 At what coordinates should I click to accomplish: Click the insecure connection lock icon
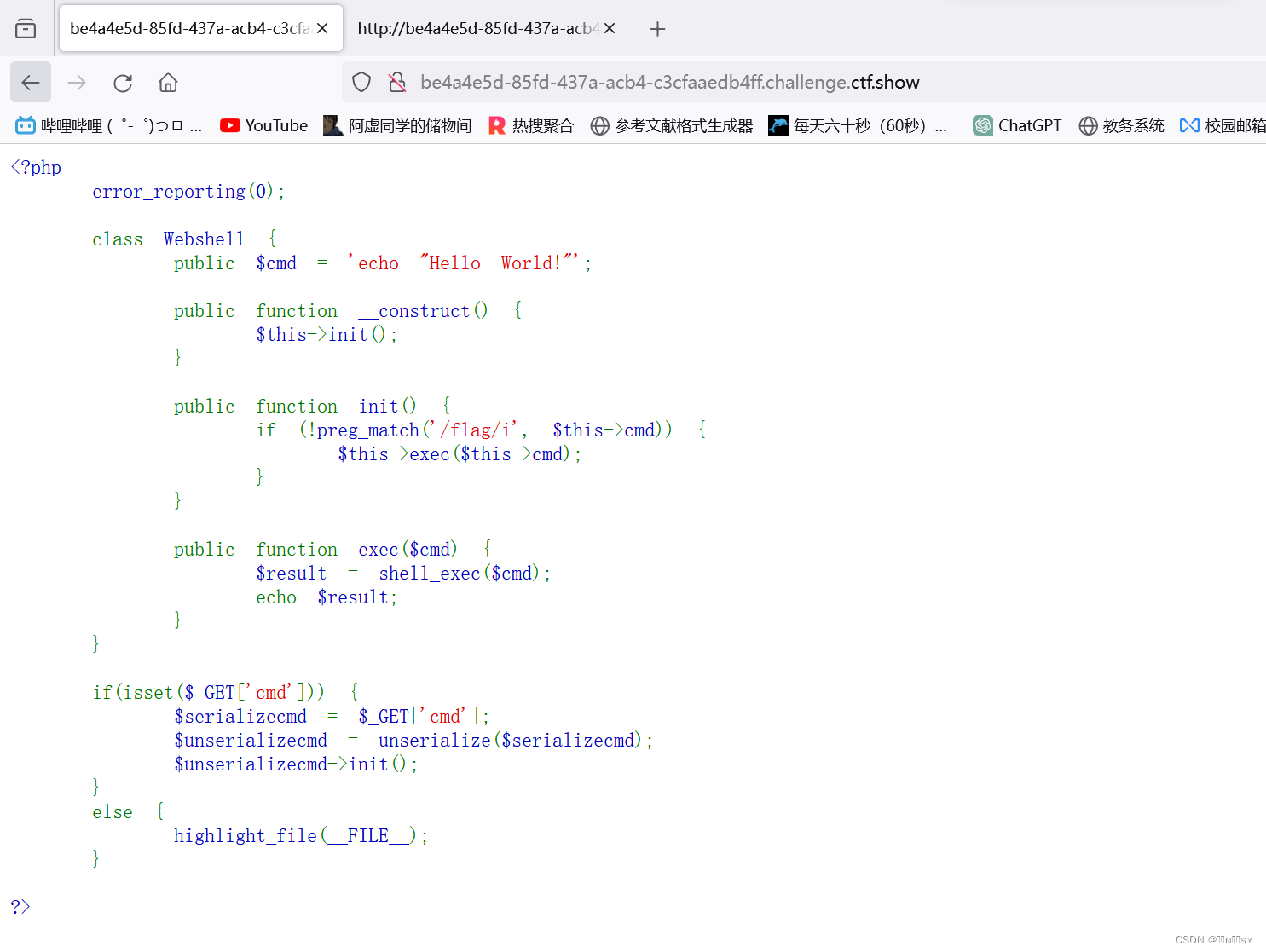point(396,82)
